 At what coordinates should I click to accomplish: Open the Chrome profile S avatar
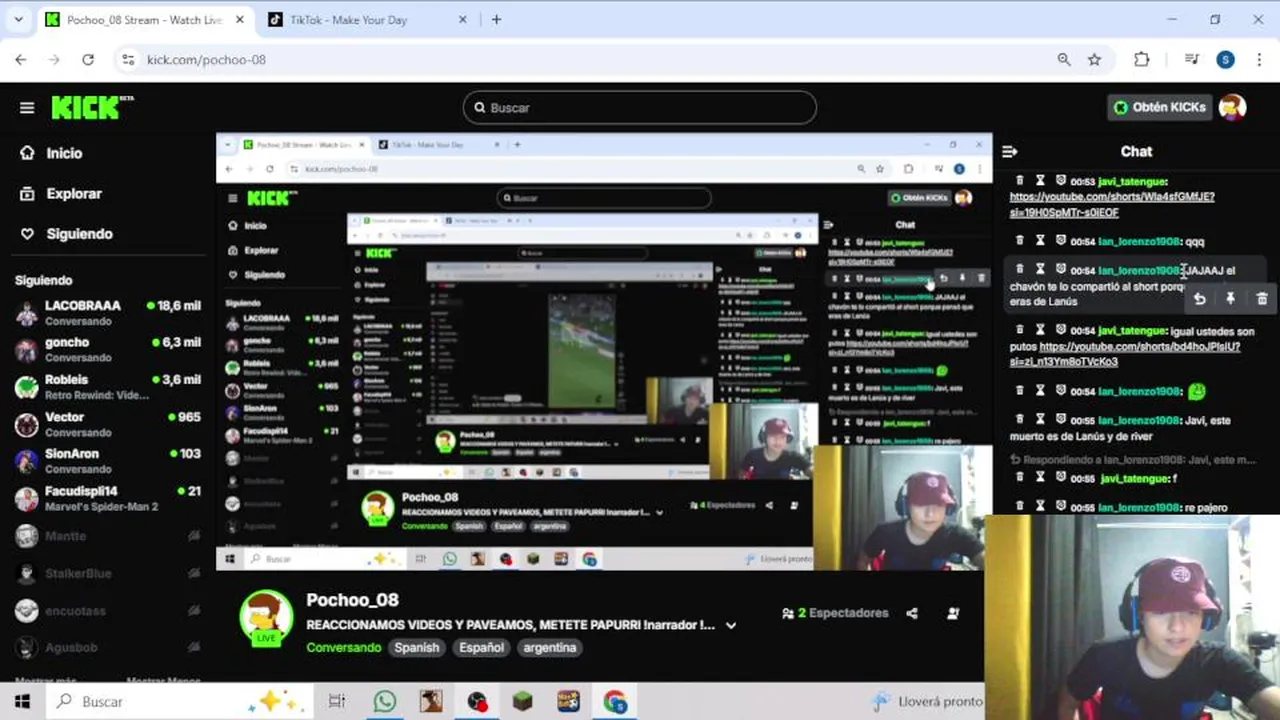tap(1226, 60)
